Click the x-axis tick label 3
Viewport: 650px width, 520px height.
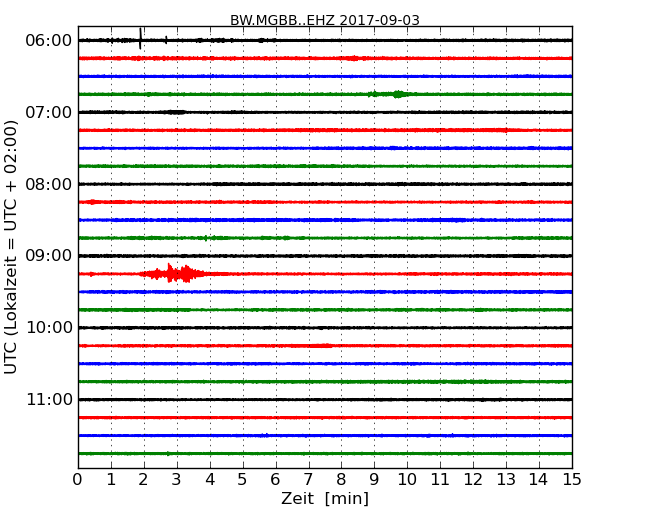pos(177,480)
